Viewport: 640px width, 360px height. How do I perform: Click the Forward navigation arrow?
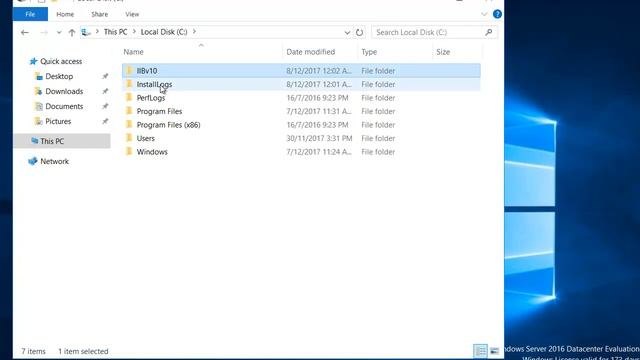click(x=44, y=32)
